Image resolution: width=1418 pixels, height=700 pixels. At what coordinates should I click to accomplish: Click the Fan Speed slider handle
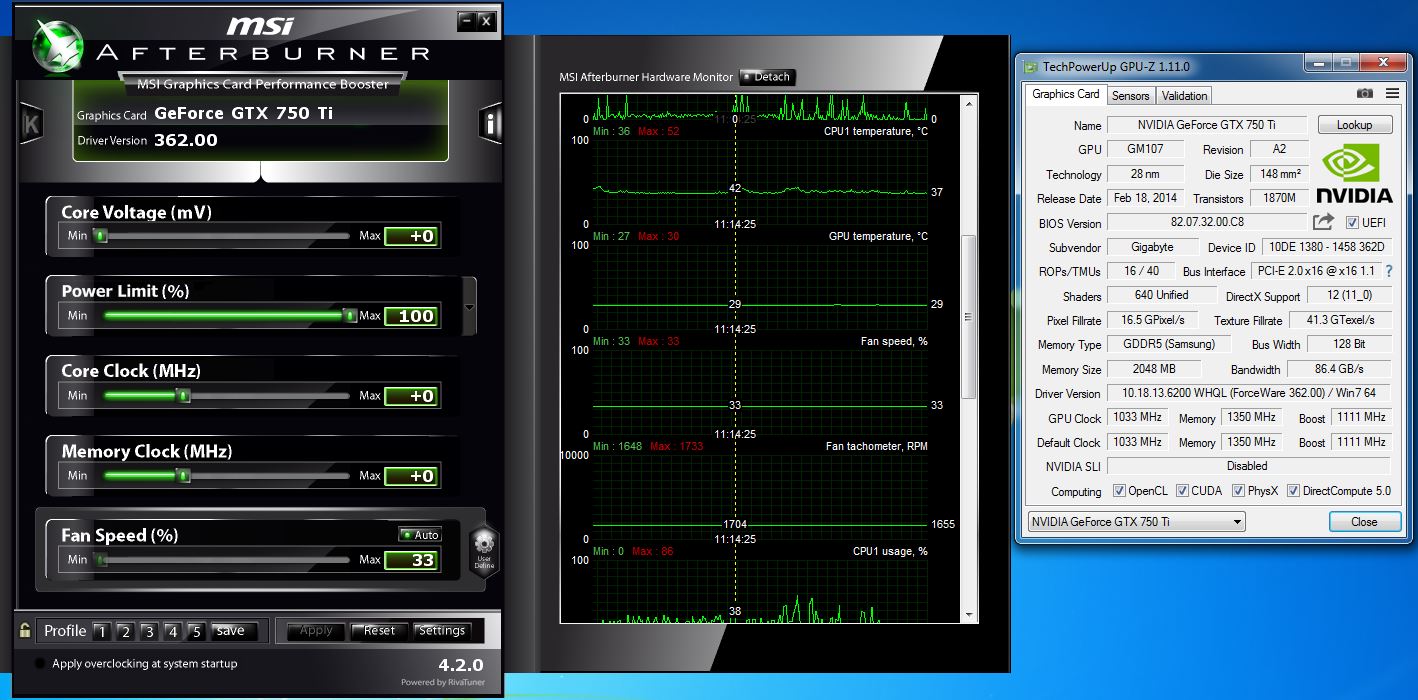coord(100,560)
